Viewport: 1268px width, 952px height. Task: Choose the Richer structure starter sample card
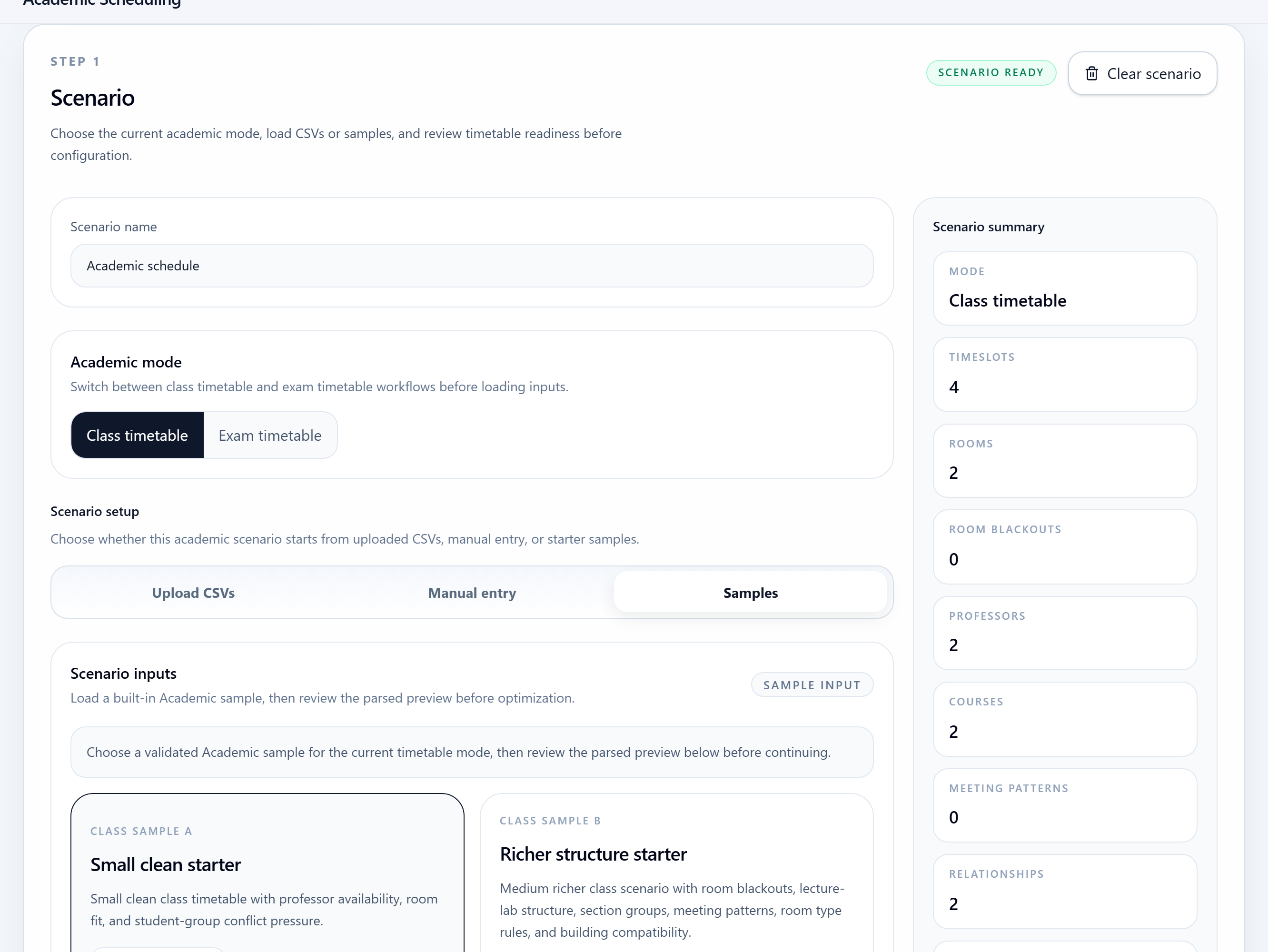[676, 873]
